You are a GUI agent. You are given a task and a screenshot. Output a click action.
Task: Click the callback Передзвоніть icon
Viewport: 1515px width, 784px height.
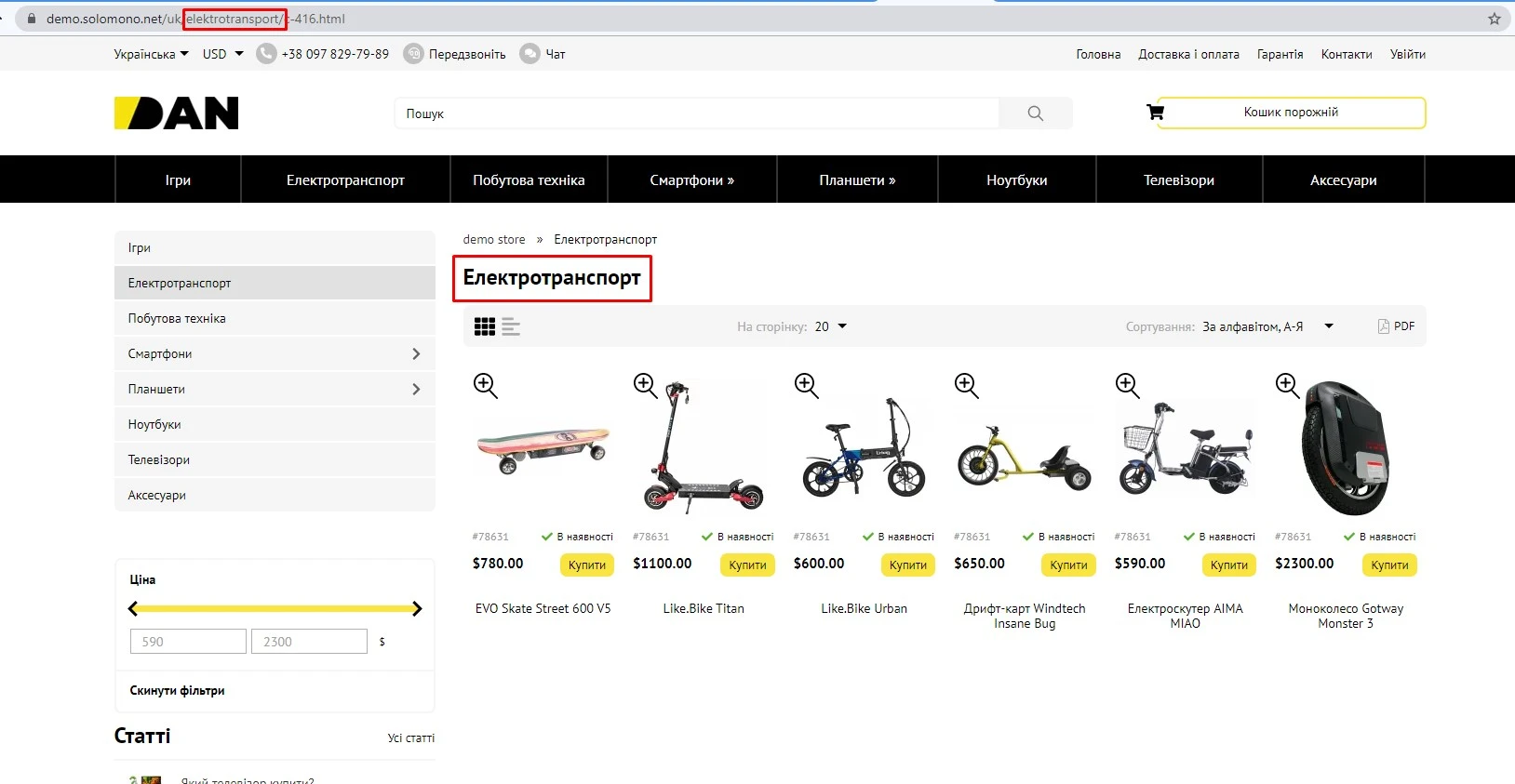tap(413, 54)
